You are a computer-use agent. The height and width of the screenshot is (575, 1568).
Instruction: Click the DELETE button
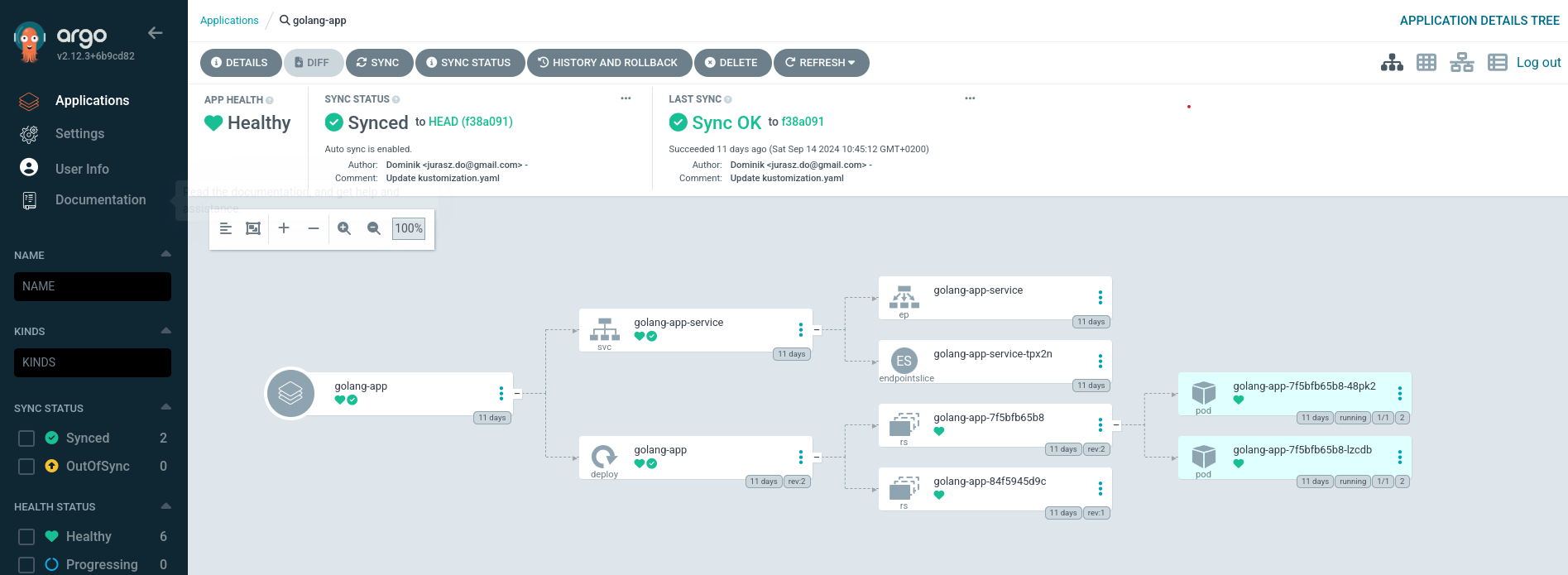coord(731,63)
